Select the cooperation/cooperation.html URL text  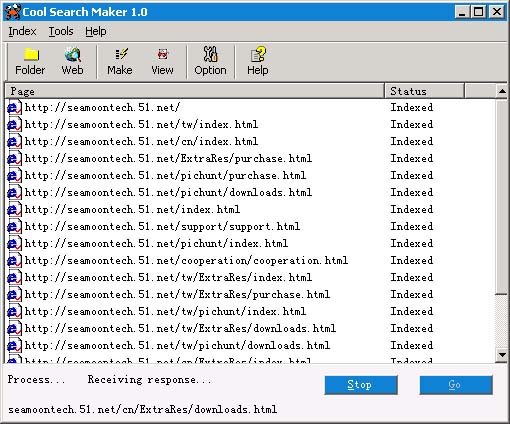click(x=186, y=260)
